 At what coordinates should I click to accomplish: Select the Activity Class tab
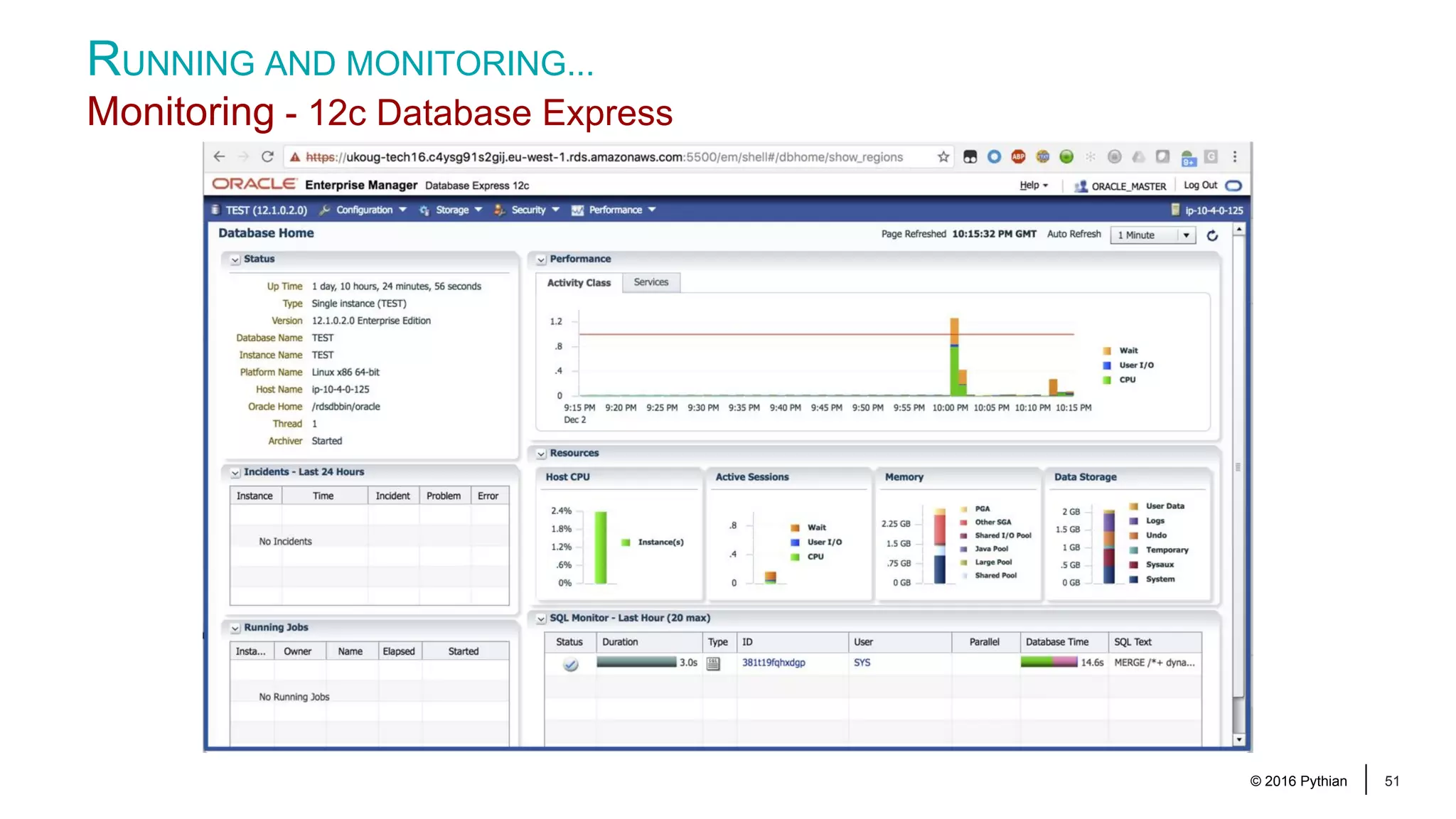[579, 283]
